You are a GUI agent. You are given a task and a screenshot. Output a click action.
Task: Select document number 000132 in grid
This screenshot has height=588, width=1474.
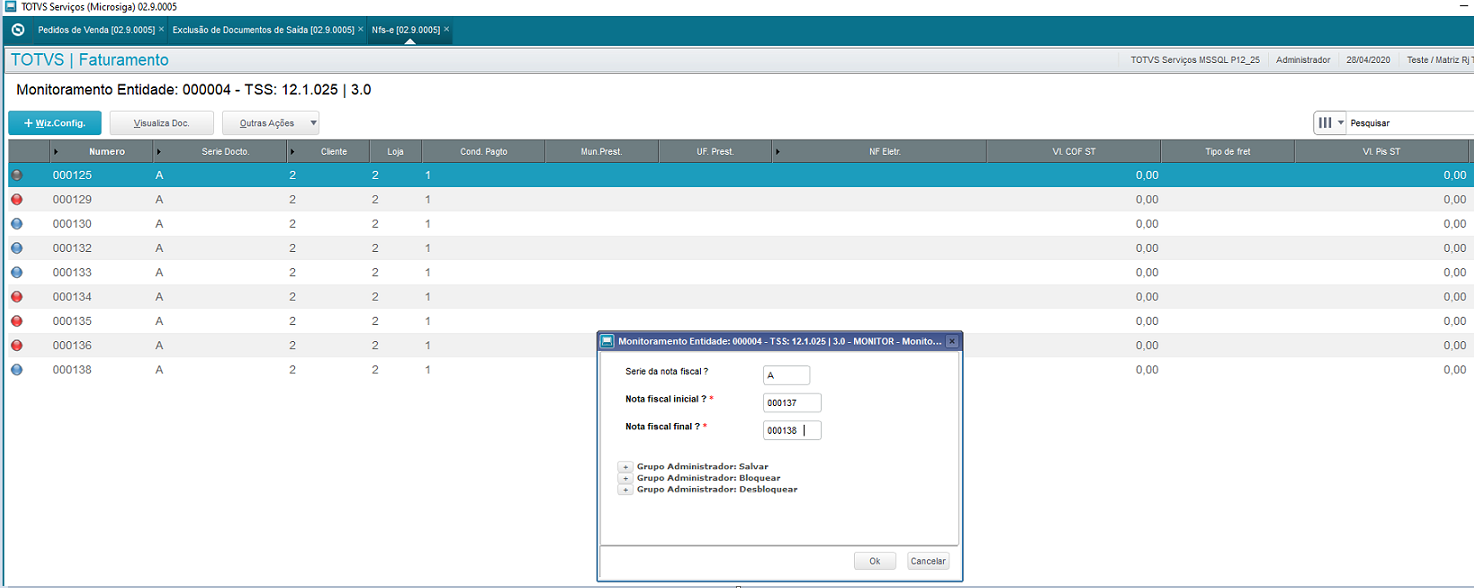(72, 248)
